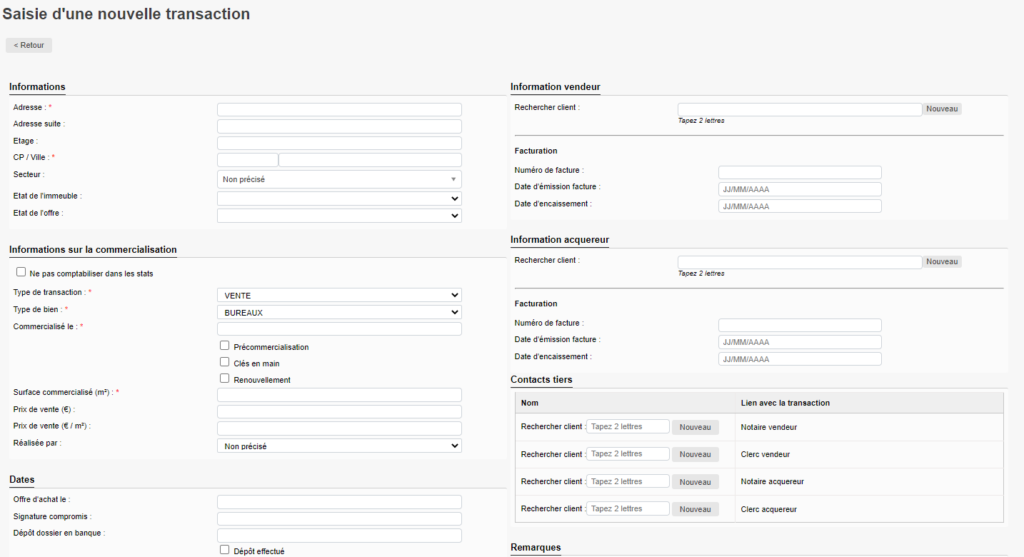The width and height of the screenshot is (1024, 557).
Task: Click search field for Notaire acquereur
Action: pos(628,482)
